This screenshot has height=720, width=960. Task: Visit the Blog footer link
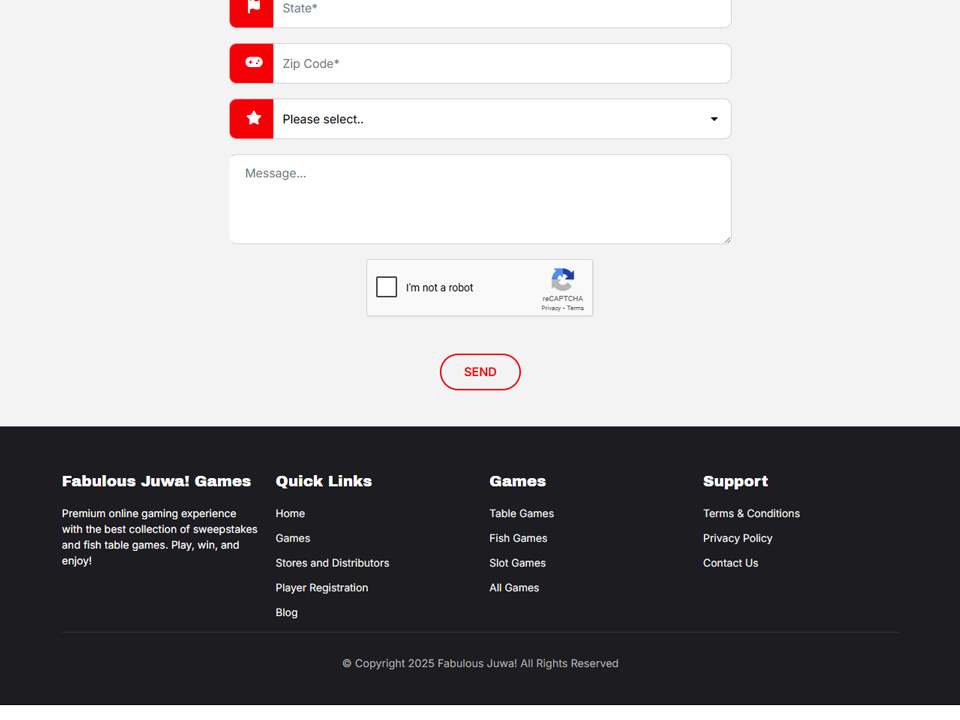click(287, 612)
